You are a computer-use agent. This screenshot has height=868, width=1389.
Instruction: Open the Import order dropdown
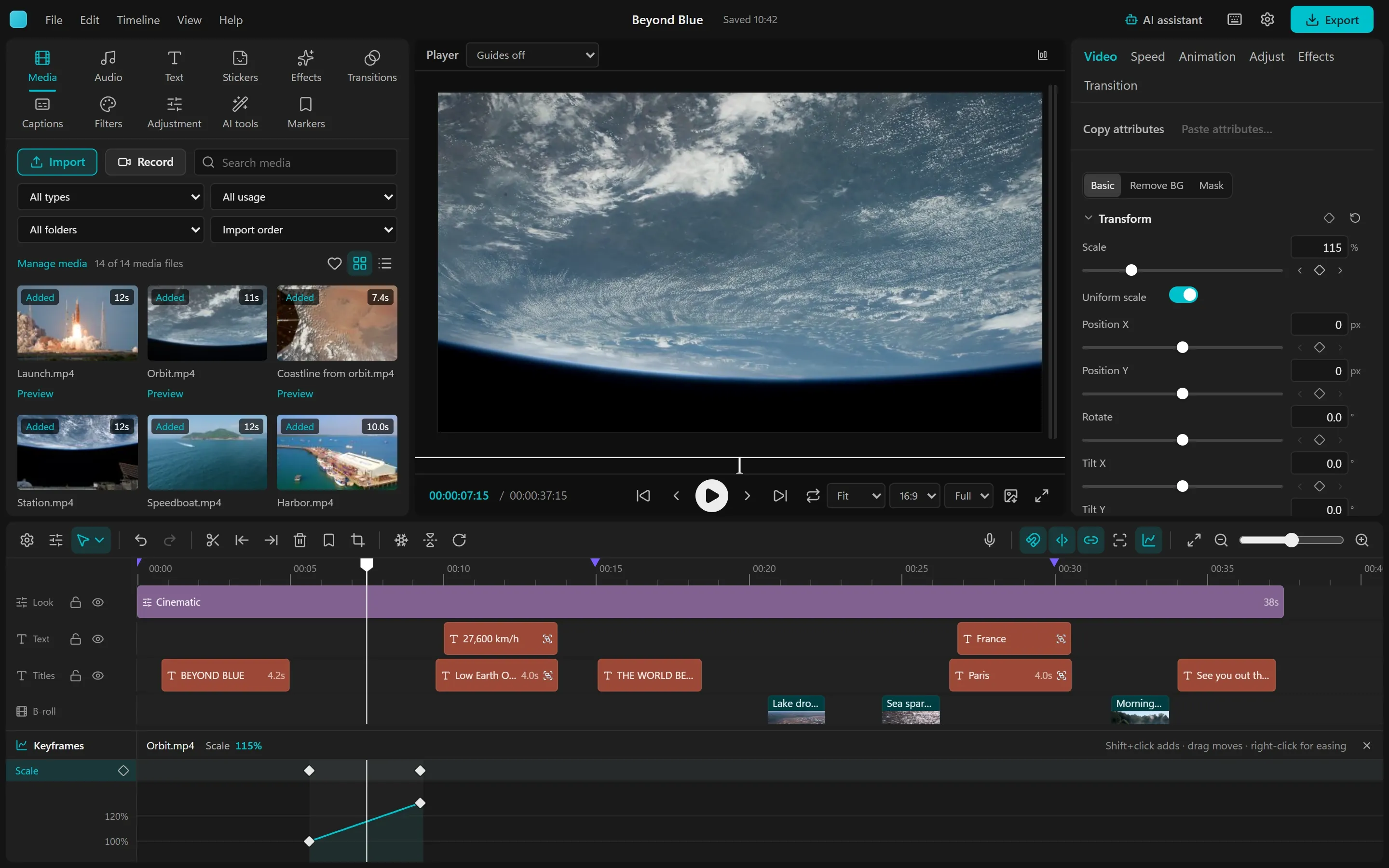(x=304, y=230)
